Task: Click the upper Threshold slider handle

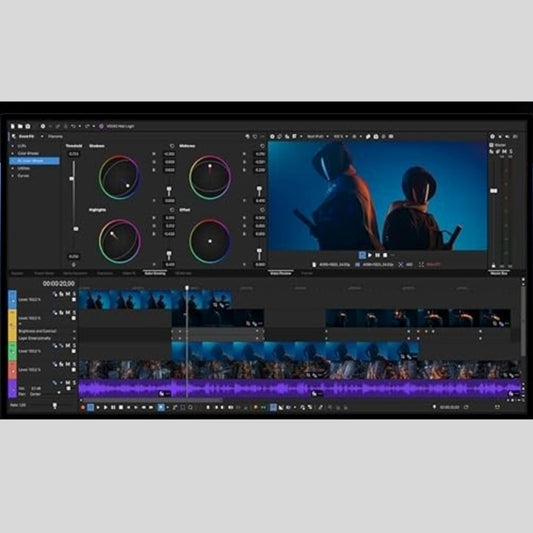Action: (72, 178)
